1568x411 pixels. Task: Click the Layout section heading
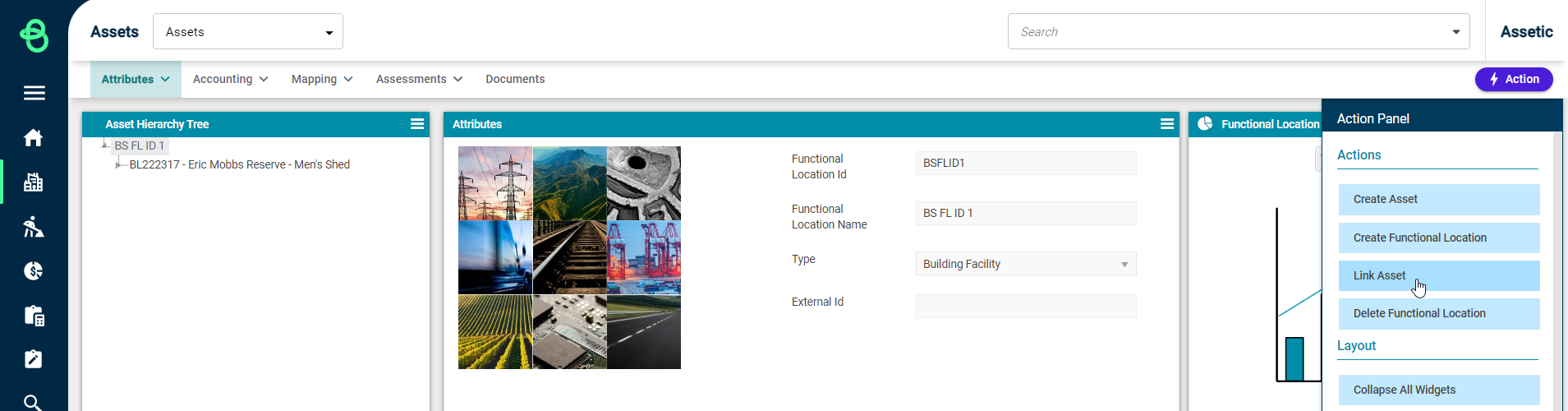(1356, 345)
